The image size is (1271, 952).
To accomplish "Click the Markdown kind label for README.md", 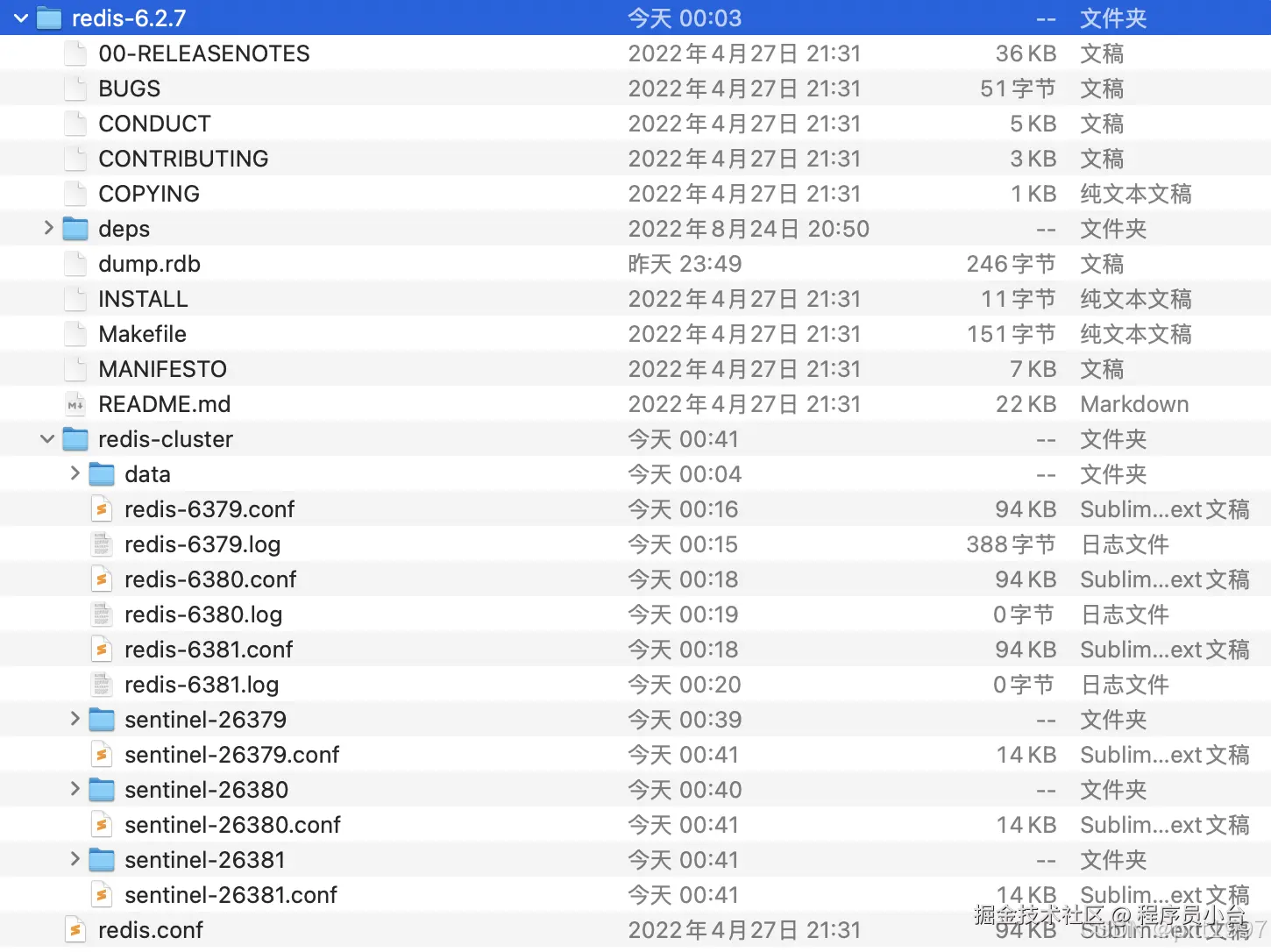I will tap(1135, 404).
